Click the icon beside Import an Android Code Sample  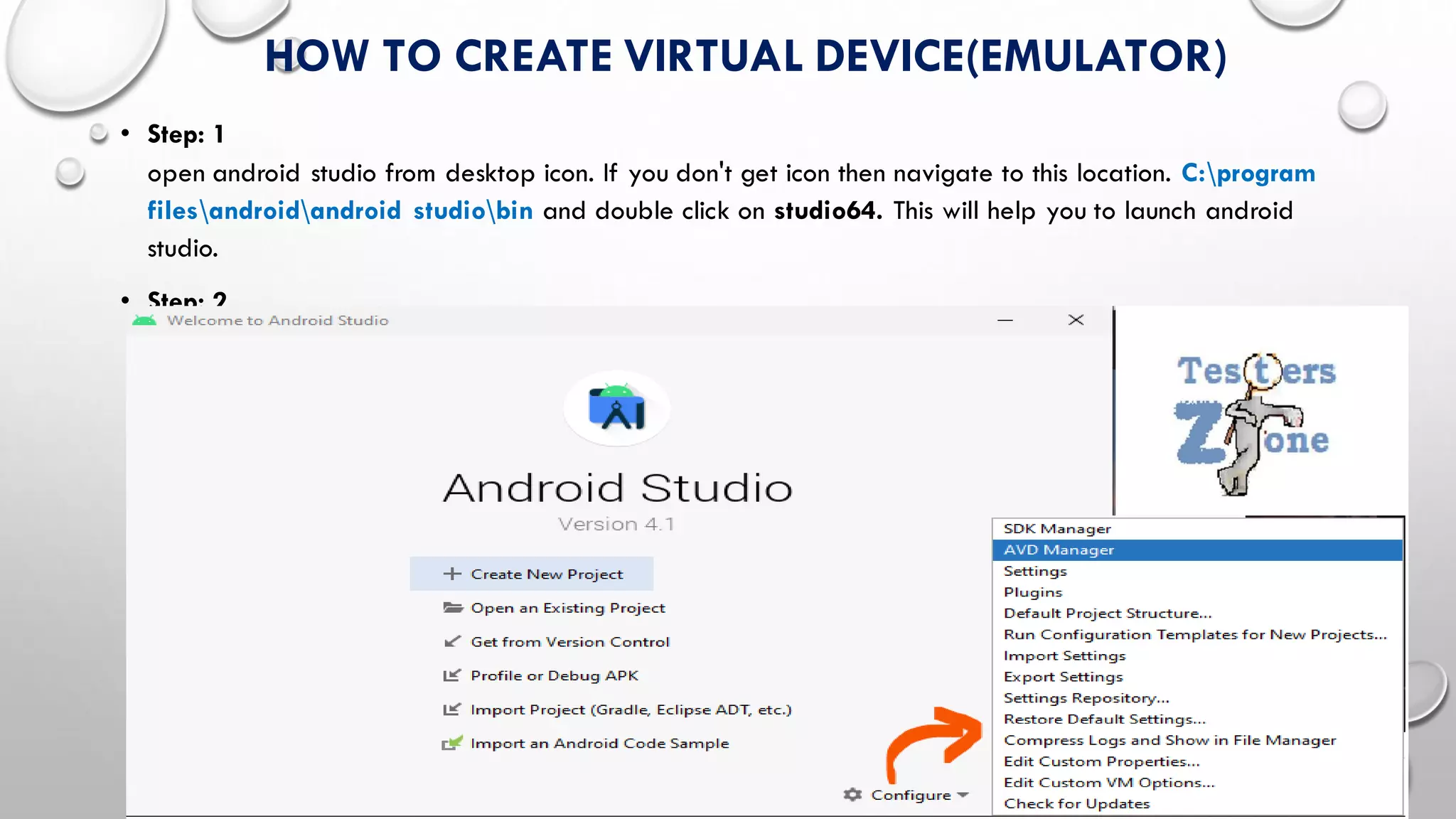(452, 743)
